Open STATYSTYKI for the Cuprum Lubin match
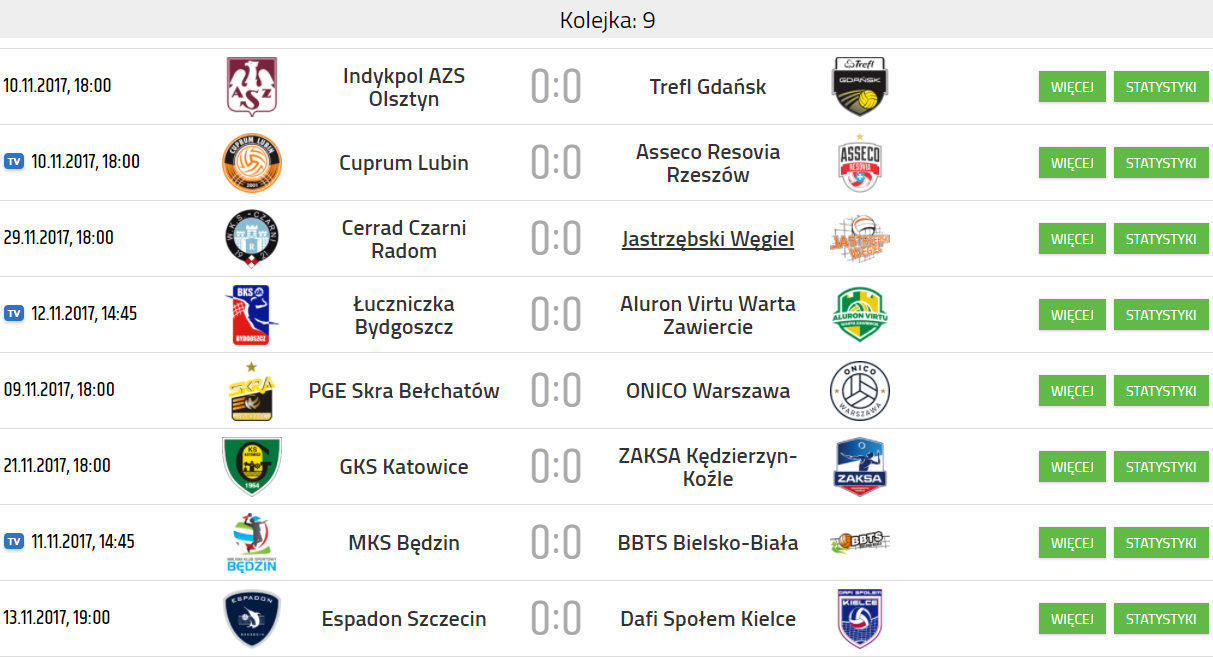This screenshot has width=1213, height=657. pyautogui.click(x=1161, y=163)
